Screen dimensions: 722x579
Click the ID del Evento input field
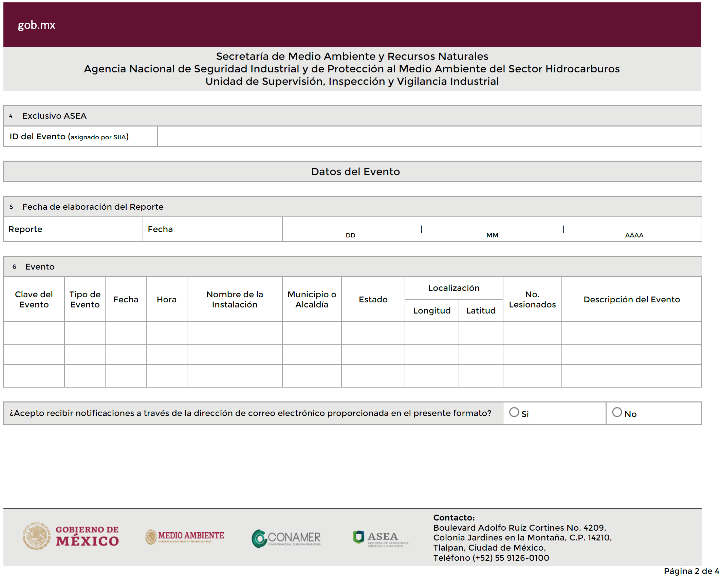pyautogui.click(x=429, y=136)
